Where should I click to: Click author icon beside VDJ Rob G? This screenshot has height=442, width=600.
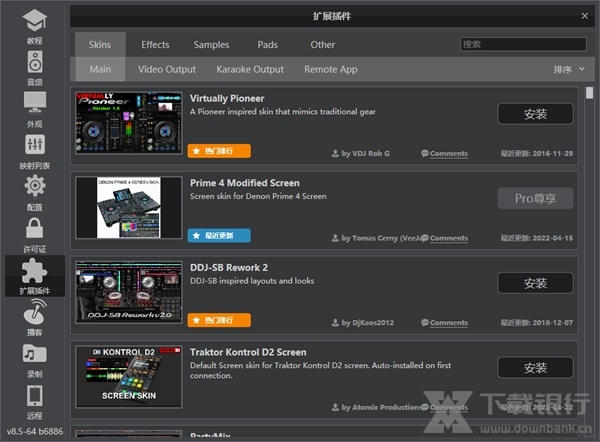point(335,153)
